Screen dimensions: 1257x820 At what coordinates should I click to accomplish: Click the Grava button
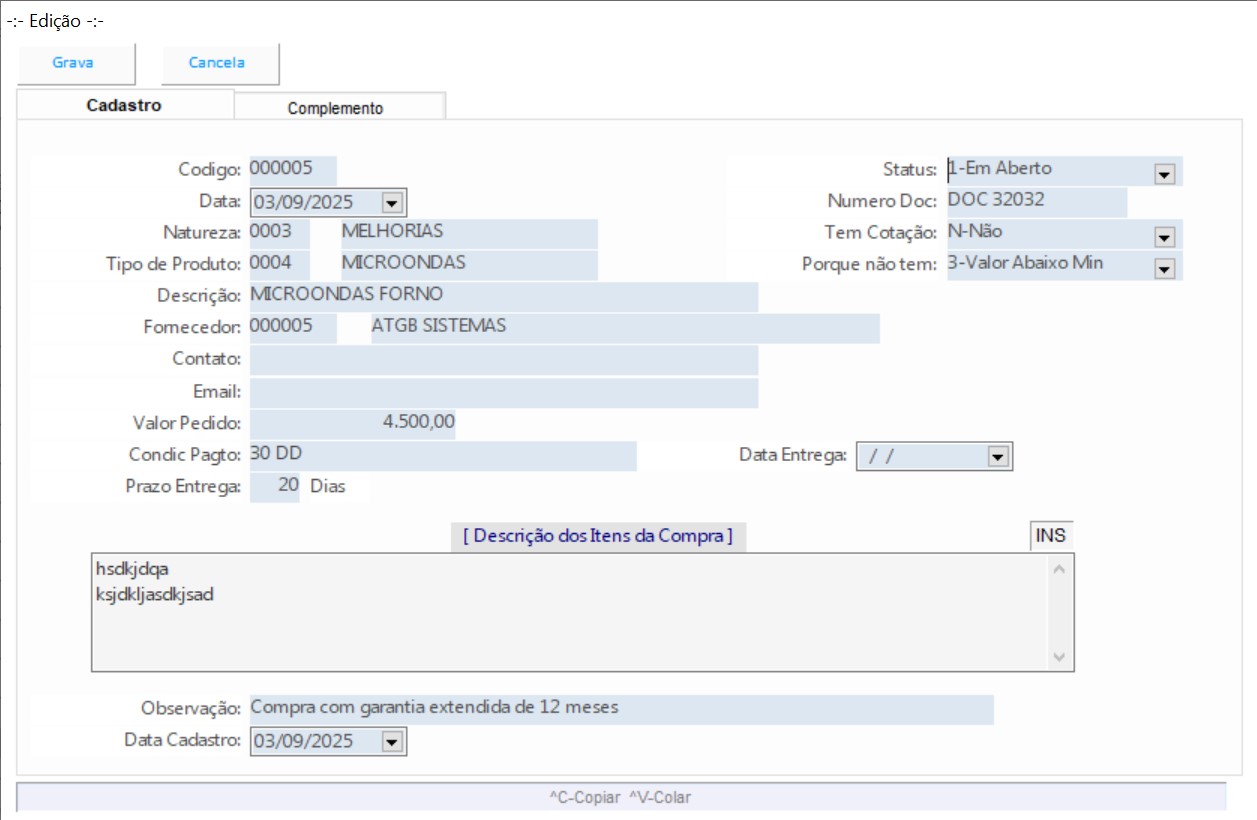point(73,63)
